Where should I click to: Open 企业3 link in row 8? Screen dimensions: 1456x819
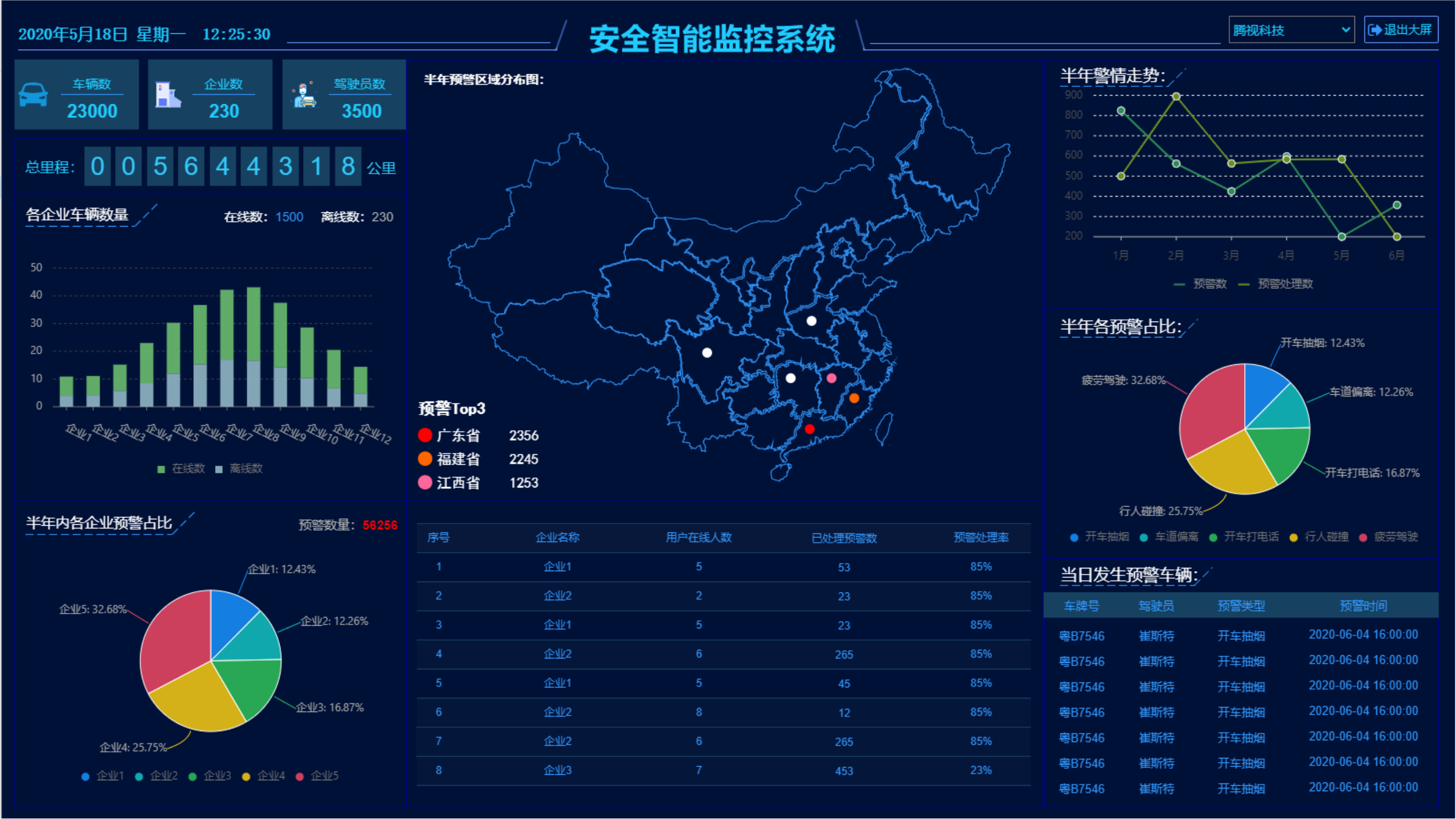[x=557, y=770]
